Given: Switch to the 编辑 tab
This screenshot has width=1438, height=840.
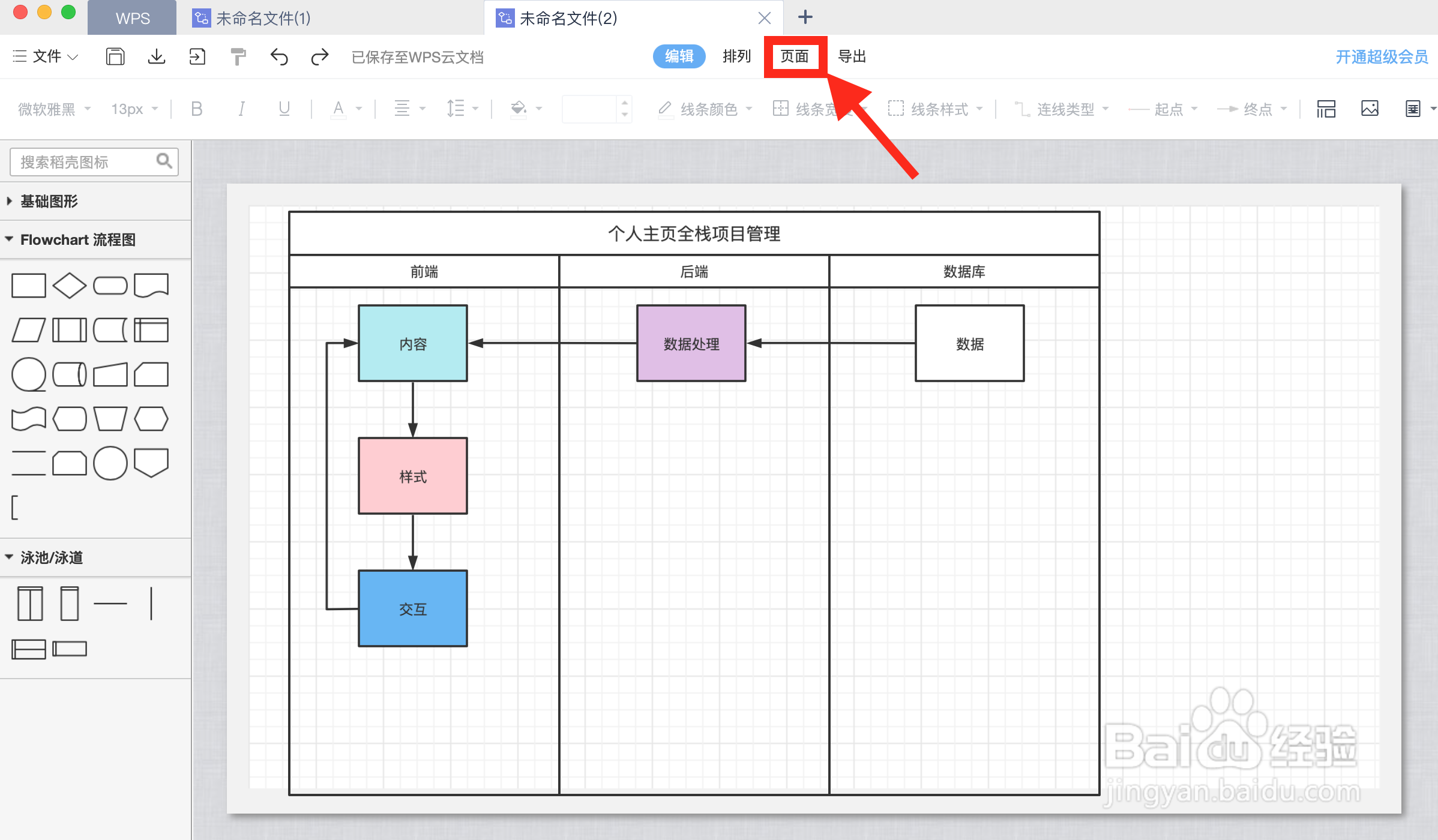Looking at the screenshot, I should (679, 56).
